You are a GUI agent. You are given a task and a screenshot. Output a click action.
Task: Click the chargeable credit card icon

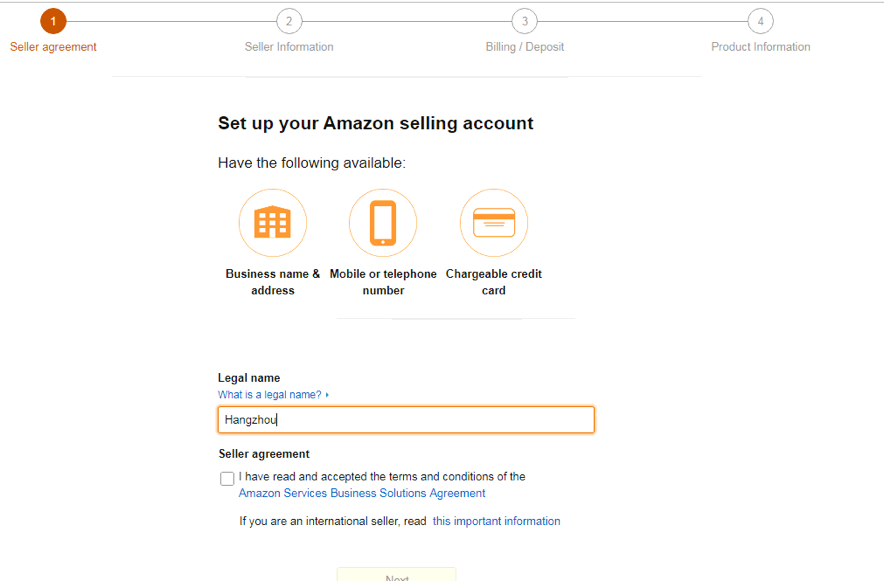494,222
